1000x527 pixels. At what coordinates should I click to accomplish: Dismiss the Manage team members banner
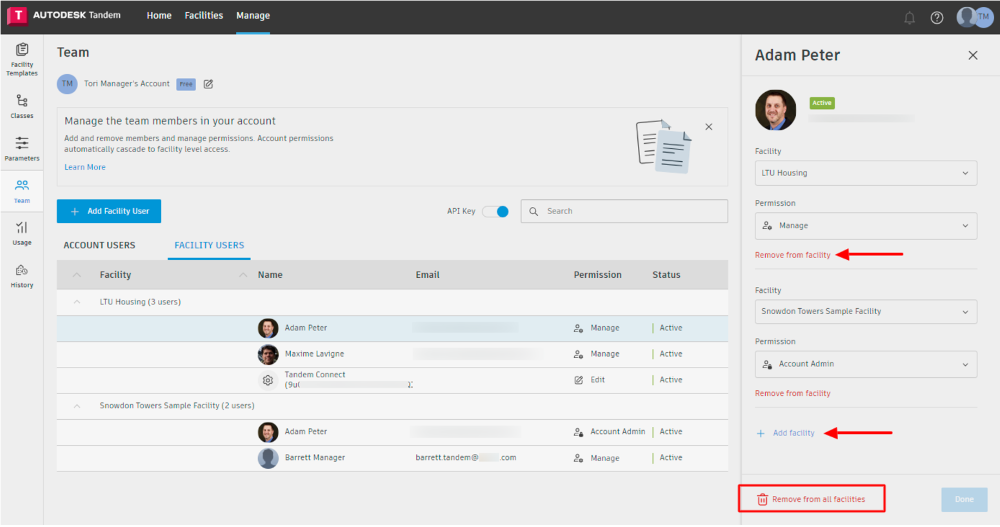pyautogui.click(x=709, y=127)
